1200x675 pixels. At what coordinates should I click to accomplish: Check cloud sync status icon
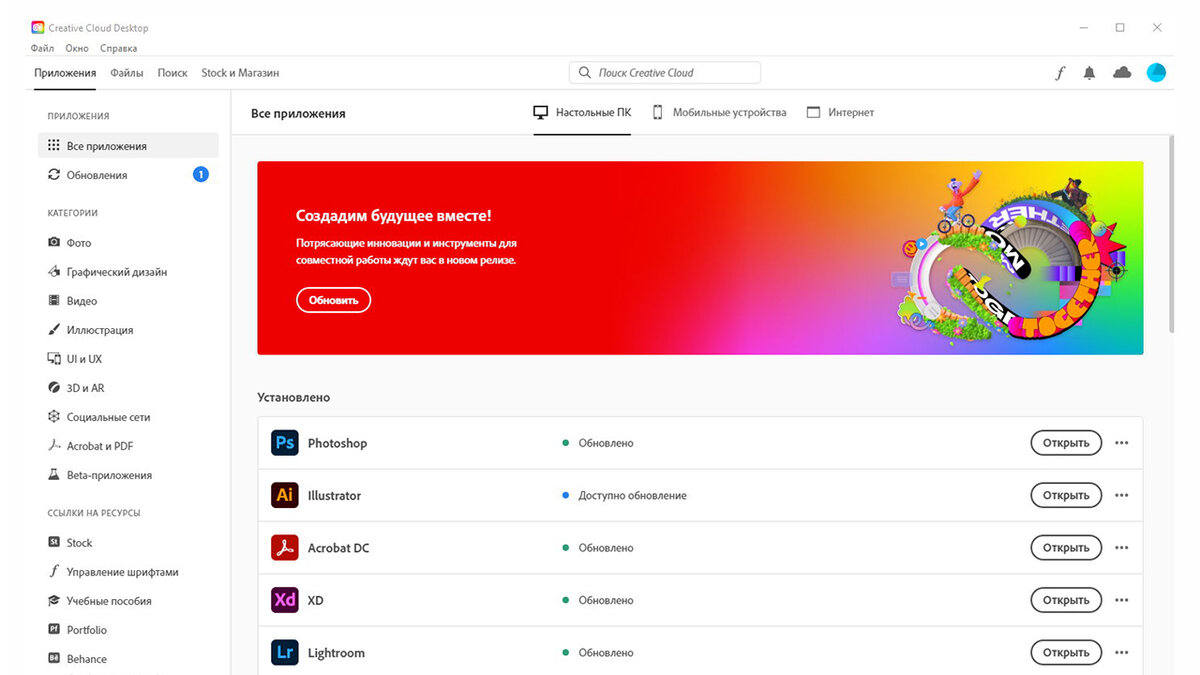click(1122, 72)
